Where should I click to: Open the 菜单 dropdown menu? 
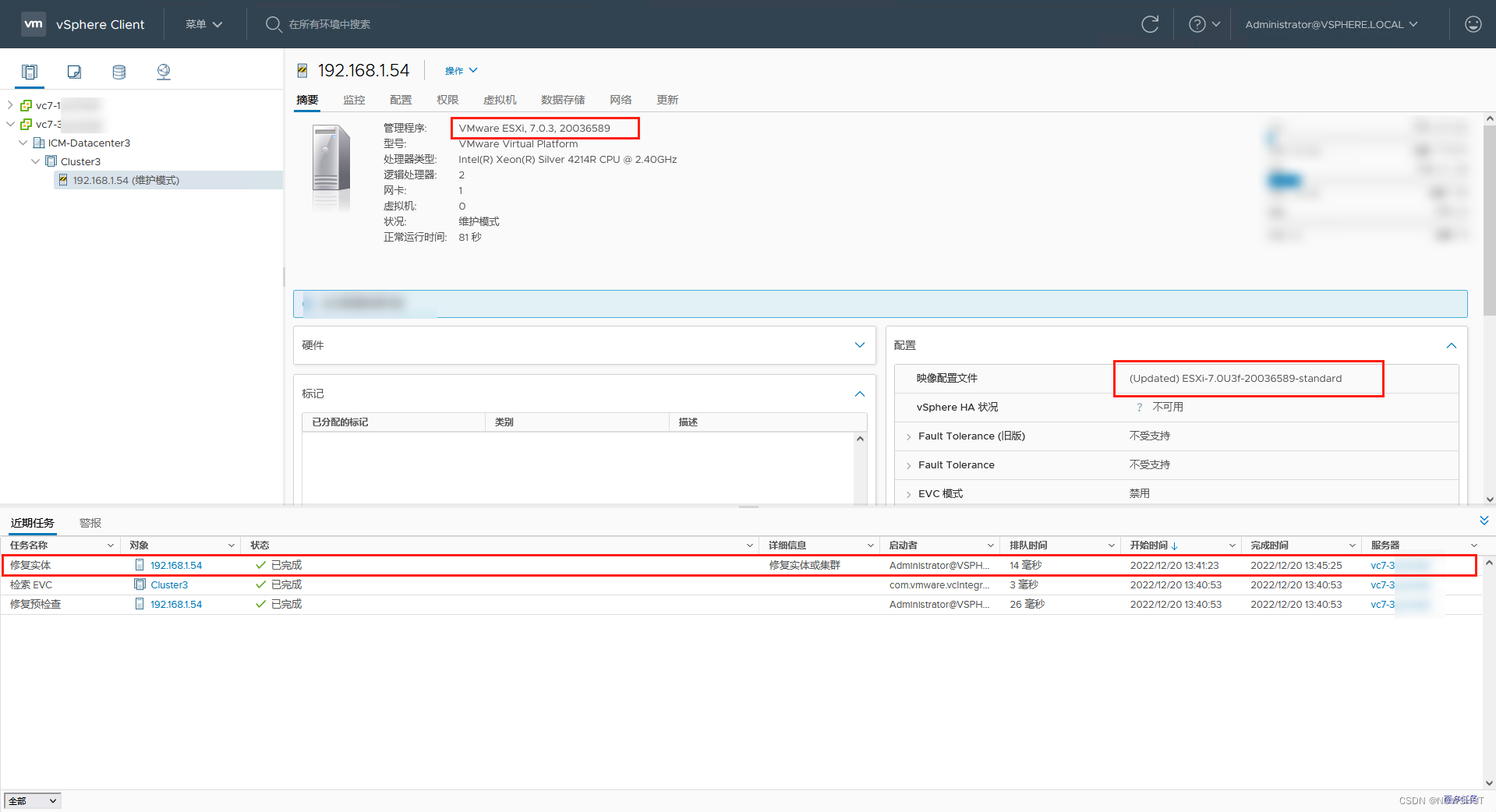coord(203,24)
